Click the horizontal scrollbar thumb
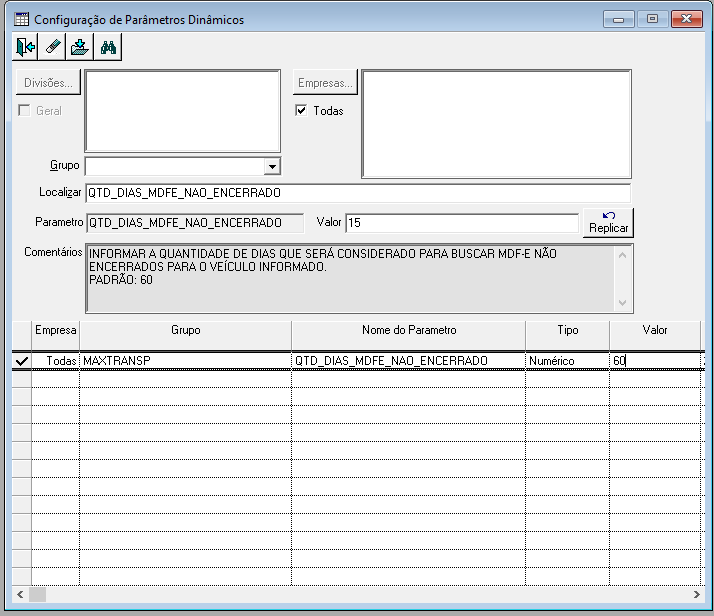 coord(37,594)
